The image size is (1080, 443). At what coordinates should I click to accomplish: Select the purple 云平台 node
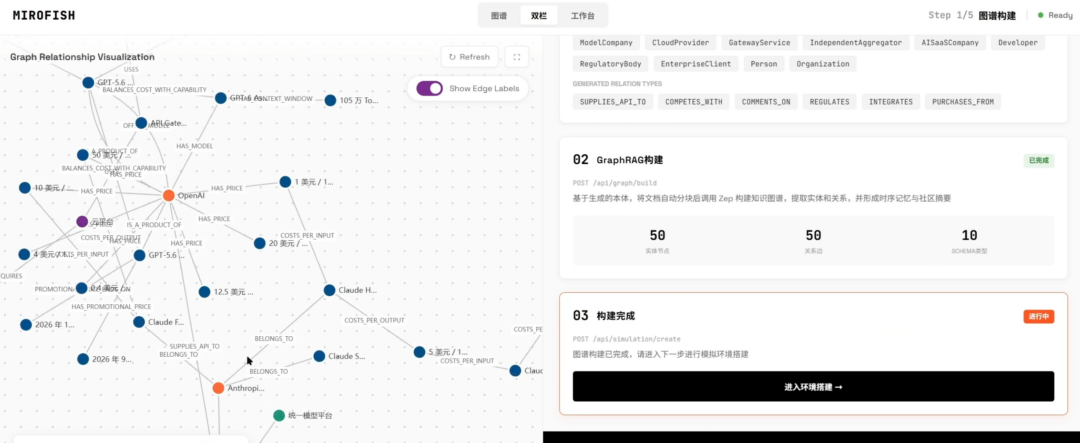[82, 222]
